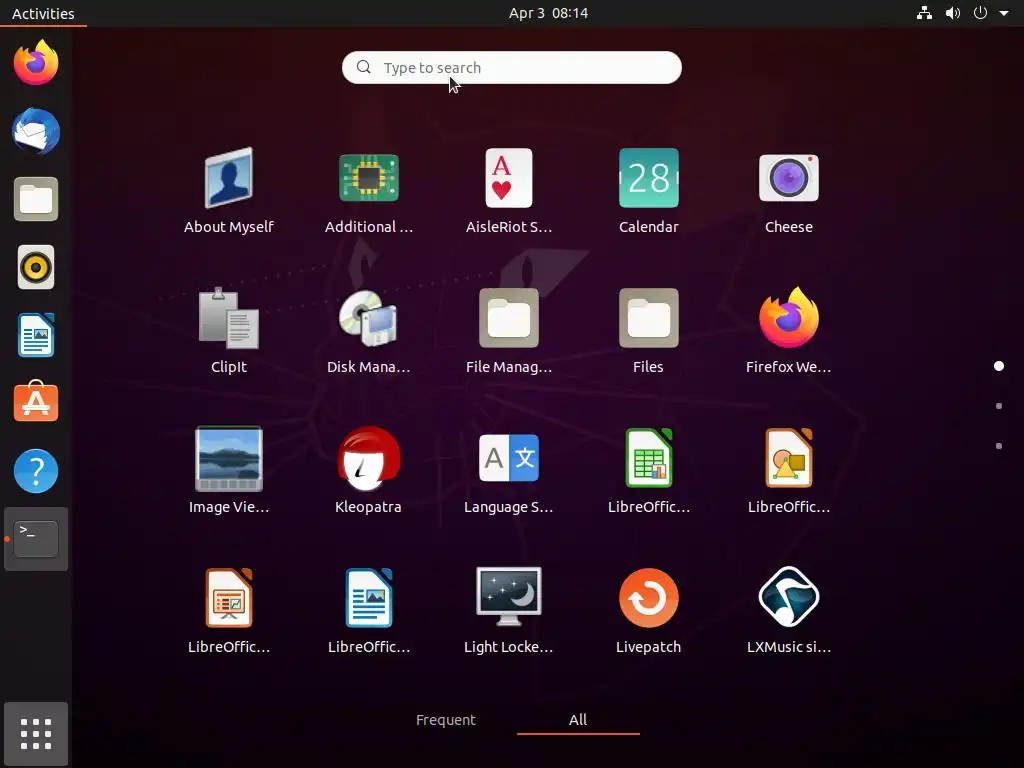Expand the system menu arrow
The image size is (1024, 768).
pyautogui.click(x=1004, y=13)
